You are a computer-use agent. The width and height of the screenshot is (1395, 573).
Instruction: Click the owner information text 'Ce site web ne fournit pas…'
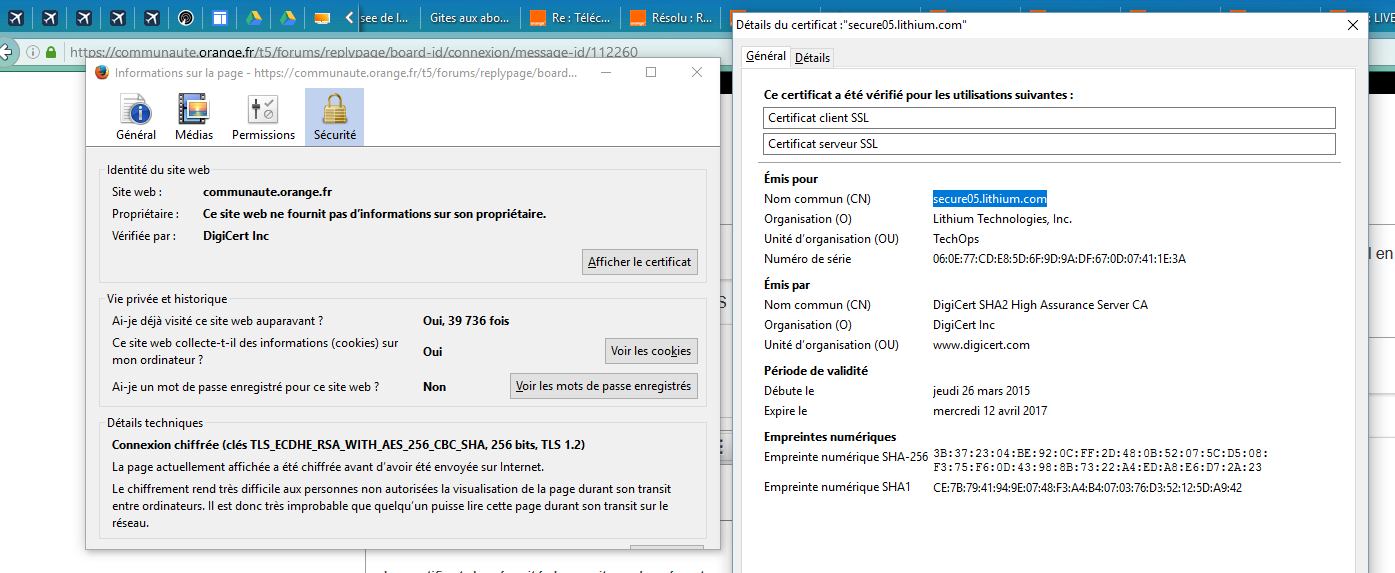(374, 214)
